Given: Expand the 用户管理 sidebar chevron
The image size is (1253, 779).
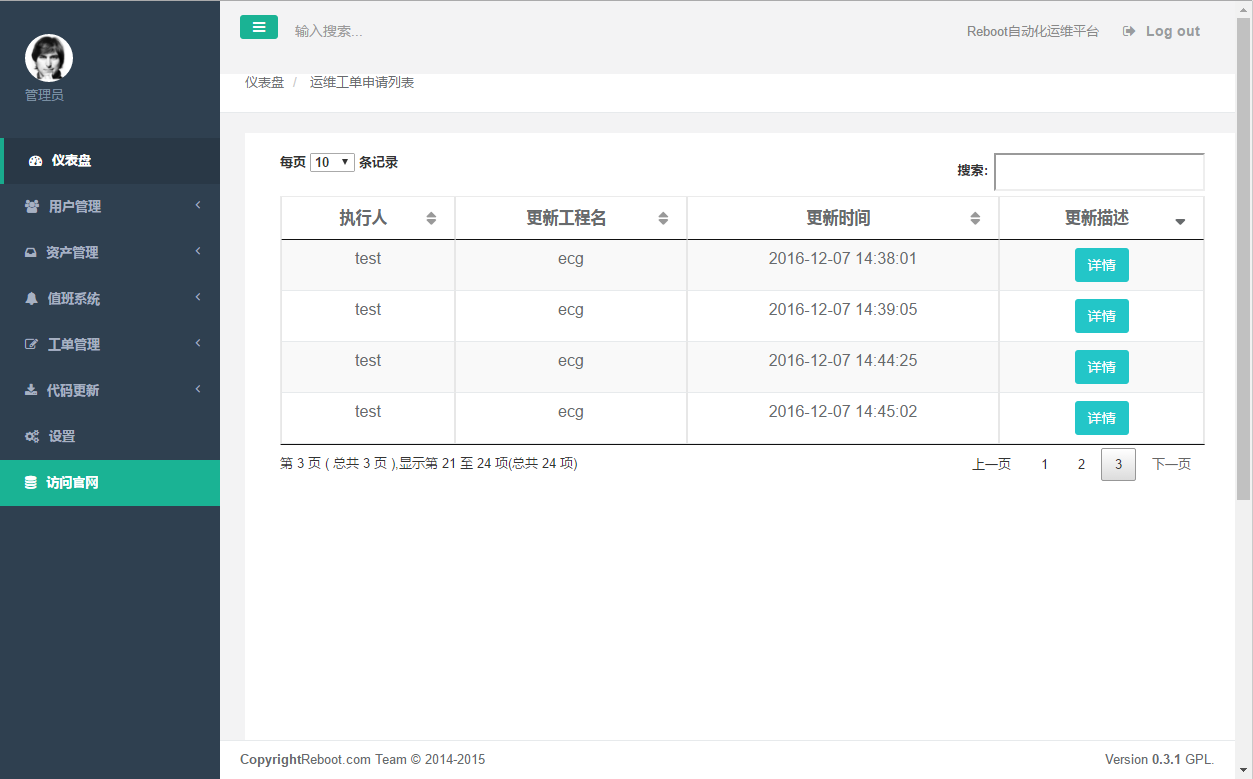Looking at the screenshot, I should 197,206.
